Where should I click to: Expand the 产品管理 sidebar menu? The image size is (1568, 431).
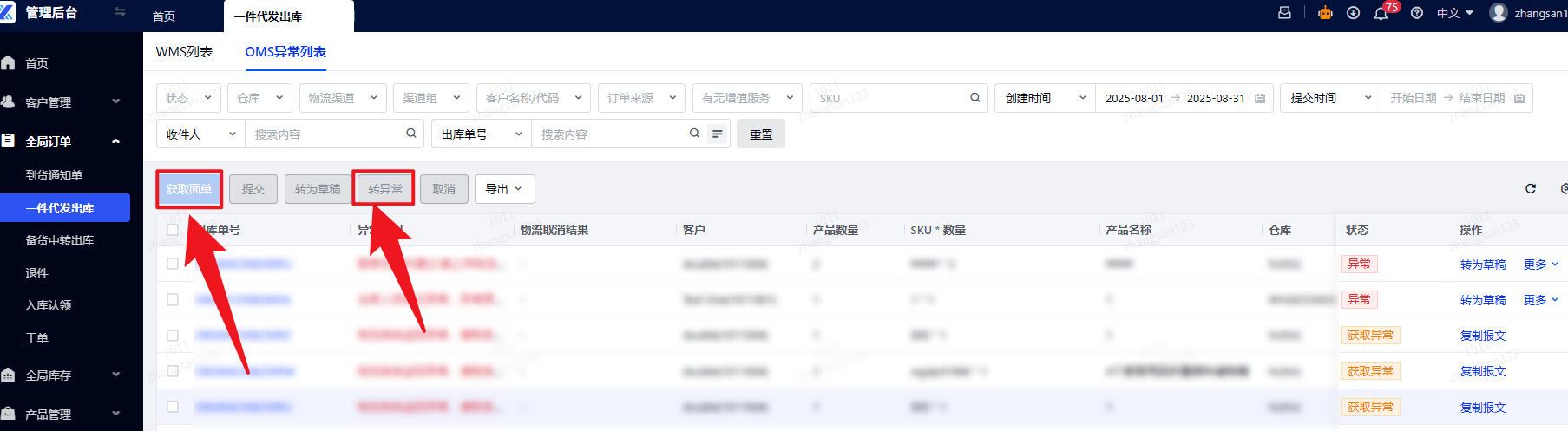pos(115,414)
